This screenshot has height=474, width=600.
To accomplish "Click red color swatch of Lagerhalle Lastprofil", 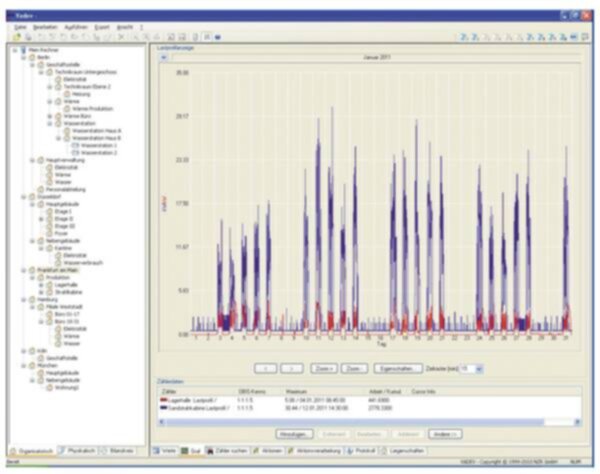I will pos(164,400).
